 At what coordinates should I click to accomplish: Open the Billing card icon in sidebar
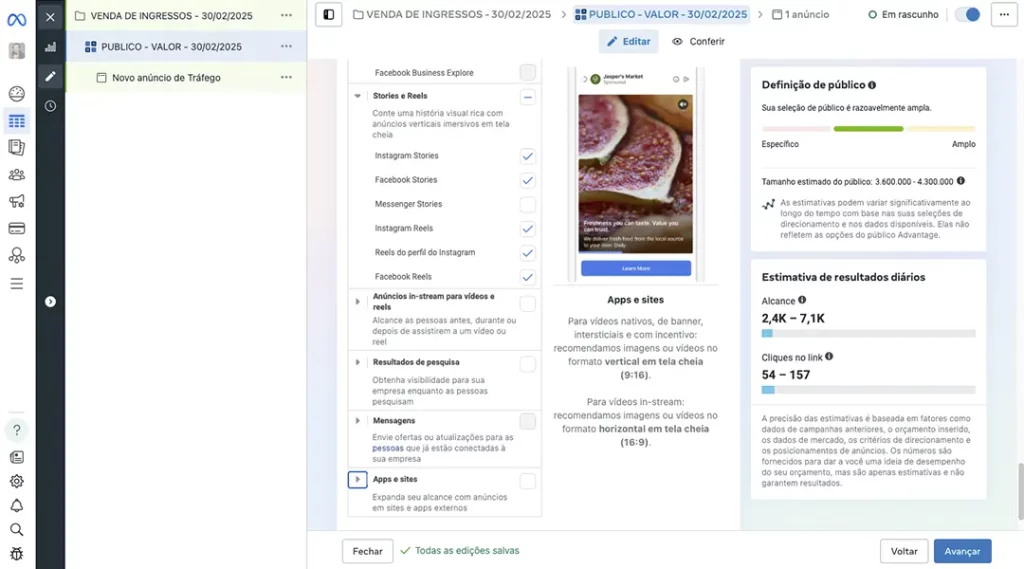[x=16, y=228]
